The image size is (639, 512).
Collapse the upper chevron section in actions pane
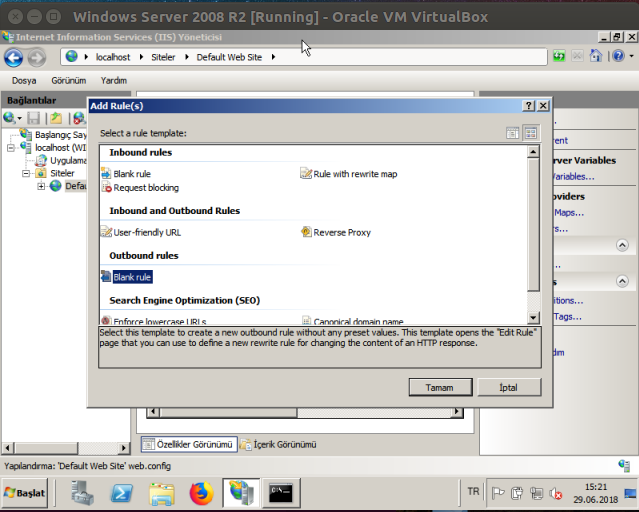[x=622, y=245]
